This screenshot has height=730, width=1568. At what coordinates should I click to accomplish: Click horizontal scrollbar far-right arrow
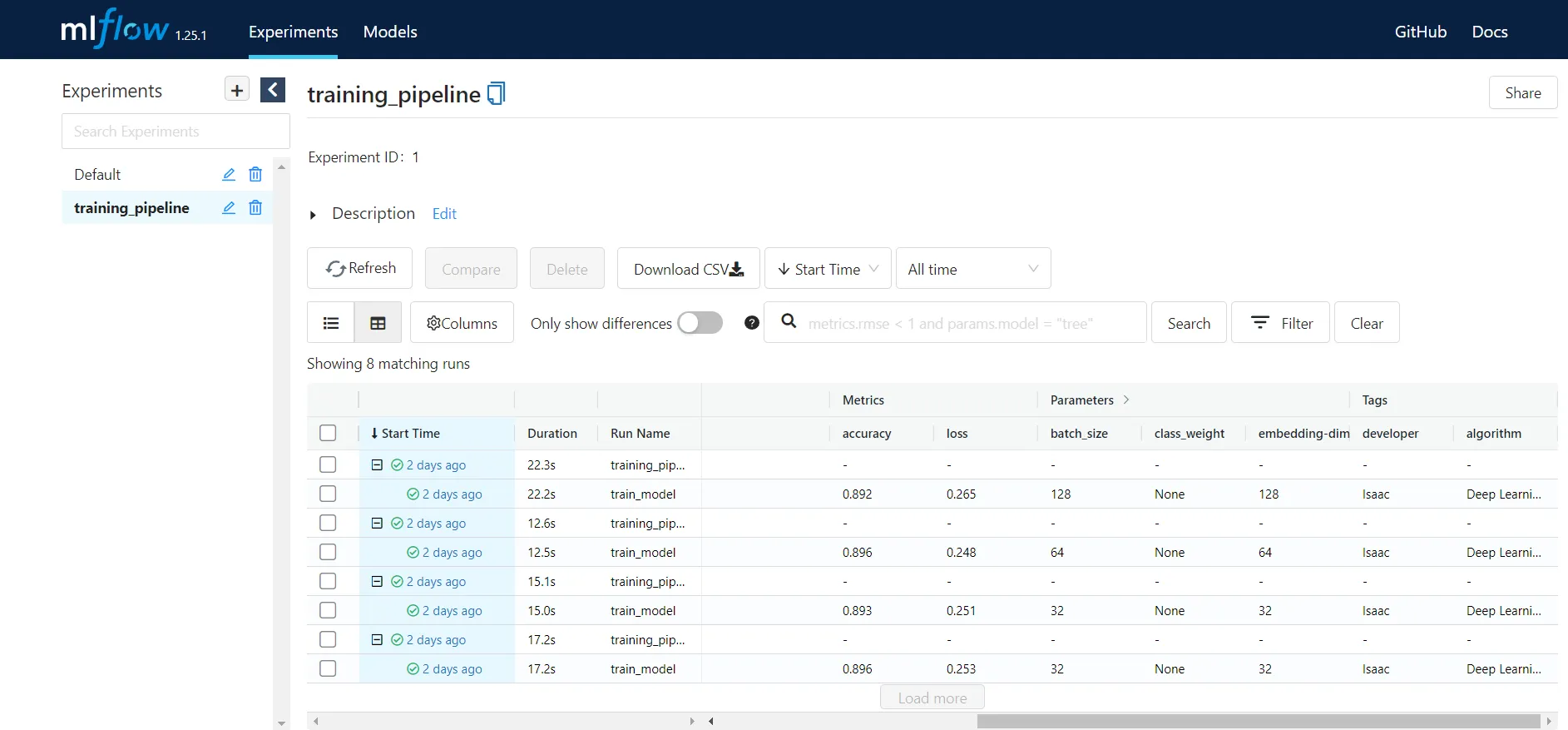tap(1549, 721)
